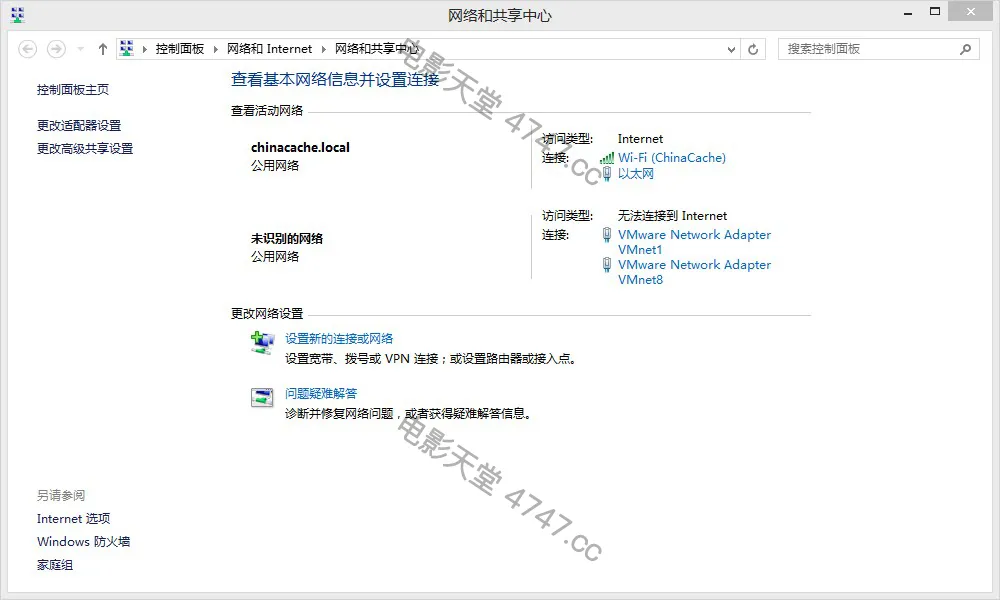Click the back navigation arrow button

click(28, 49)
